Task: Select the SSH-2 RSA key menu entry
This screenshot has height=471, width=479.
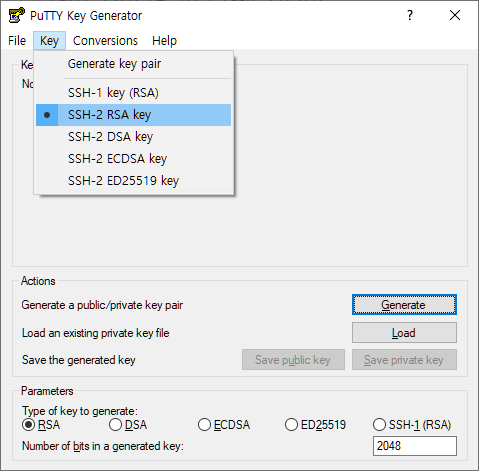Action: click(133, 115)
